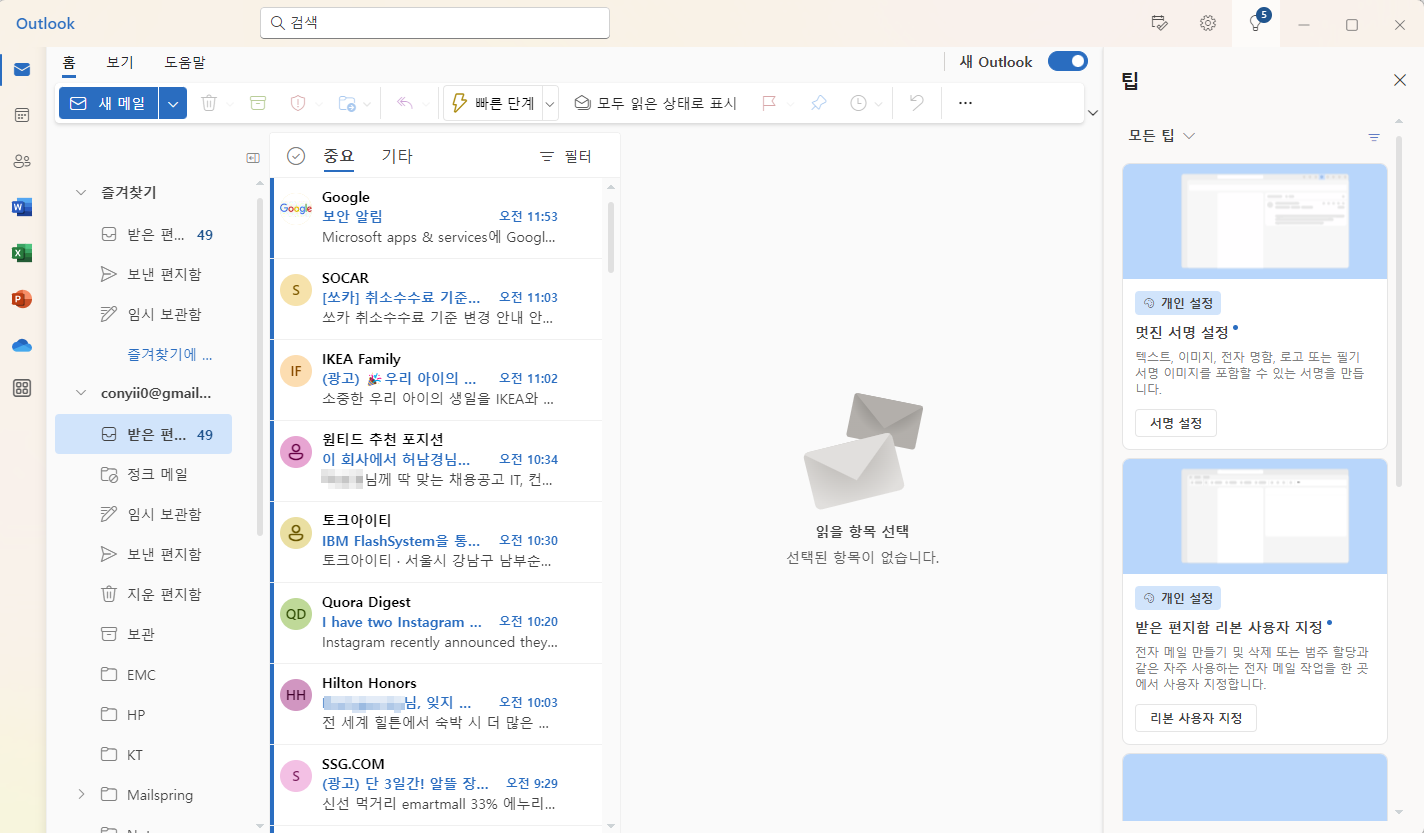Open the Calendar from the left rail
The image size is (1424, 833).
(21, 115)
